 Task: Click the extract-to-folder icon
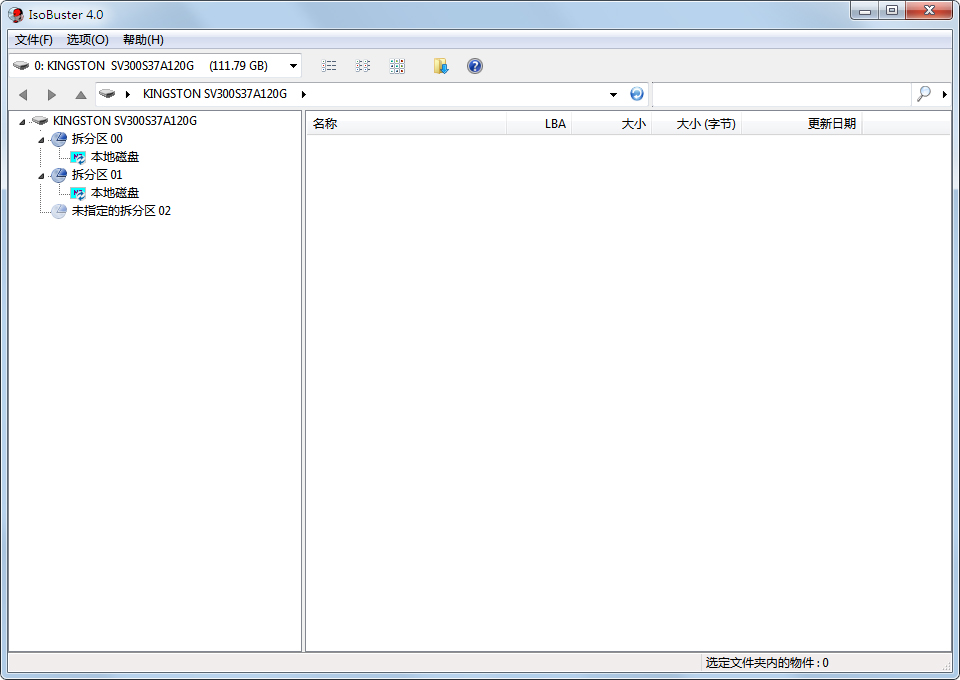coord(441,66)
